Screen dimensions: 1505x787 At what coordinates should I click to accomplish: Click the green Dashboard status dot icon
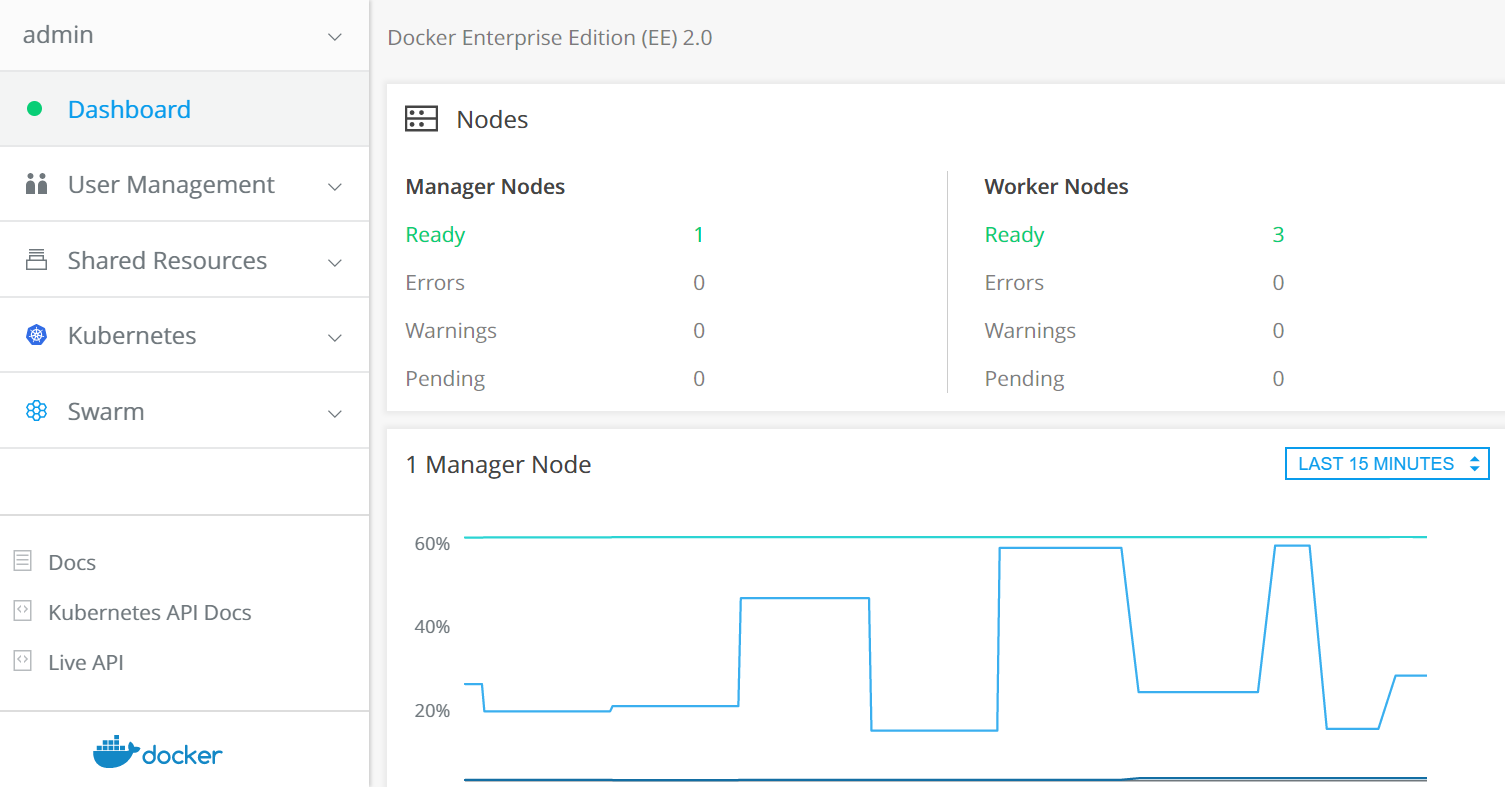pyautogui.click(x=35, y=109)
